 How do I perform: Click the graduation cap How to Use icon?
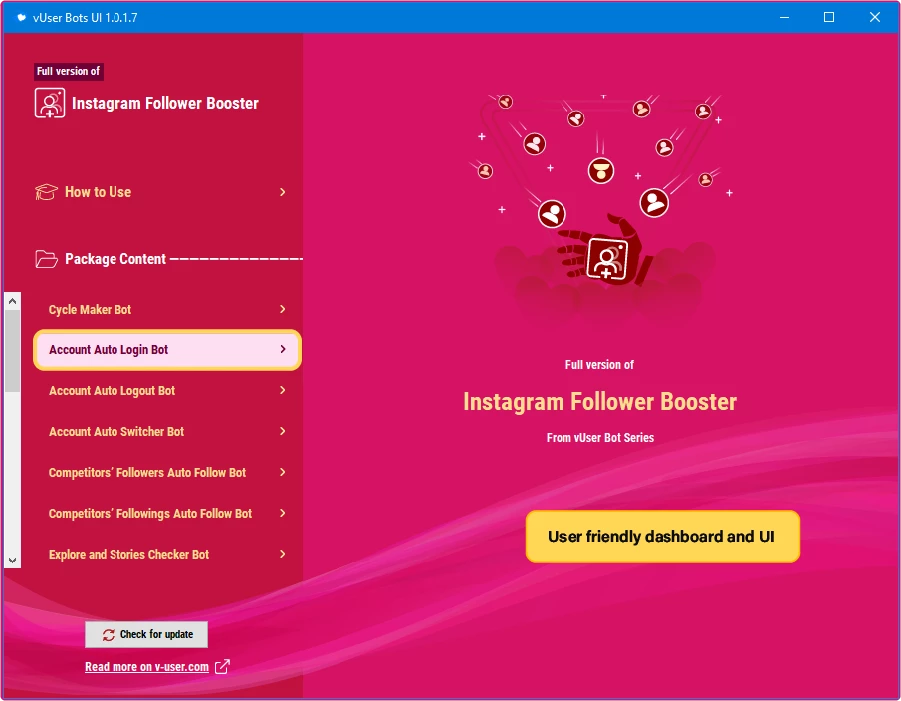47,192
